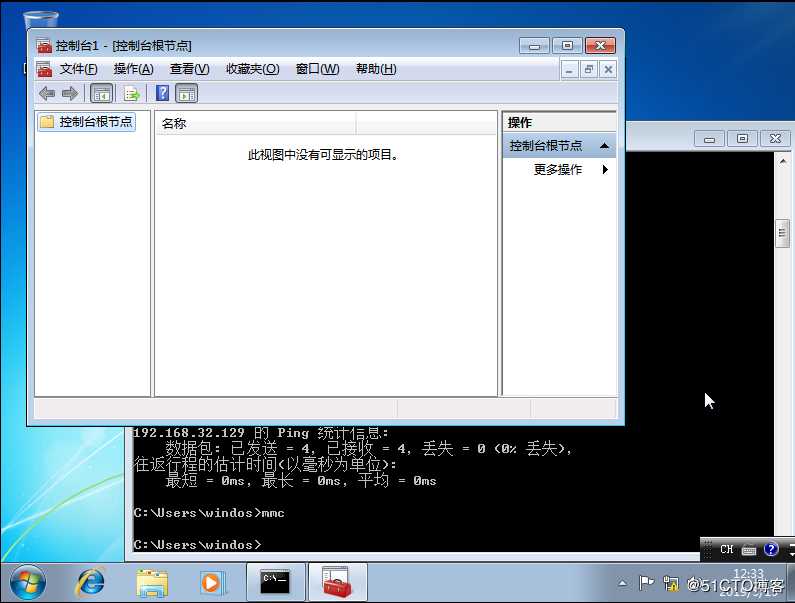Click the command prompt scrollbar up arrow
This screenshot has height=603, width=795.
coord(783,161)
